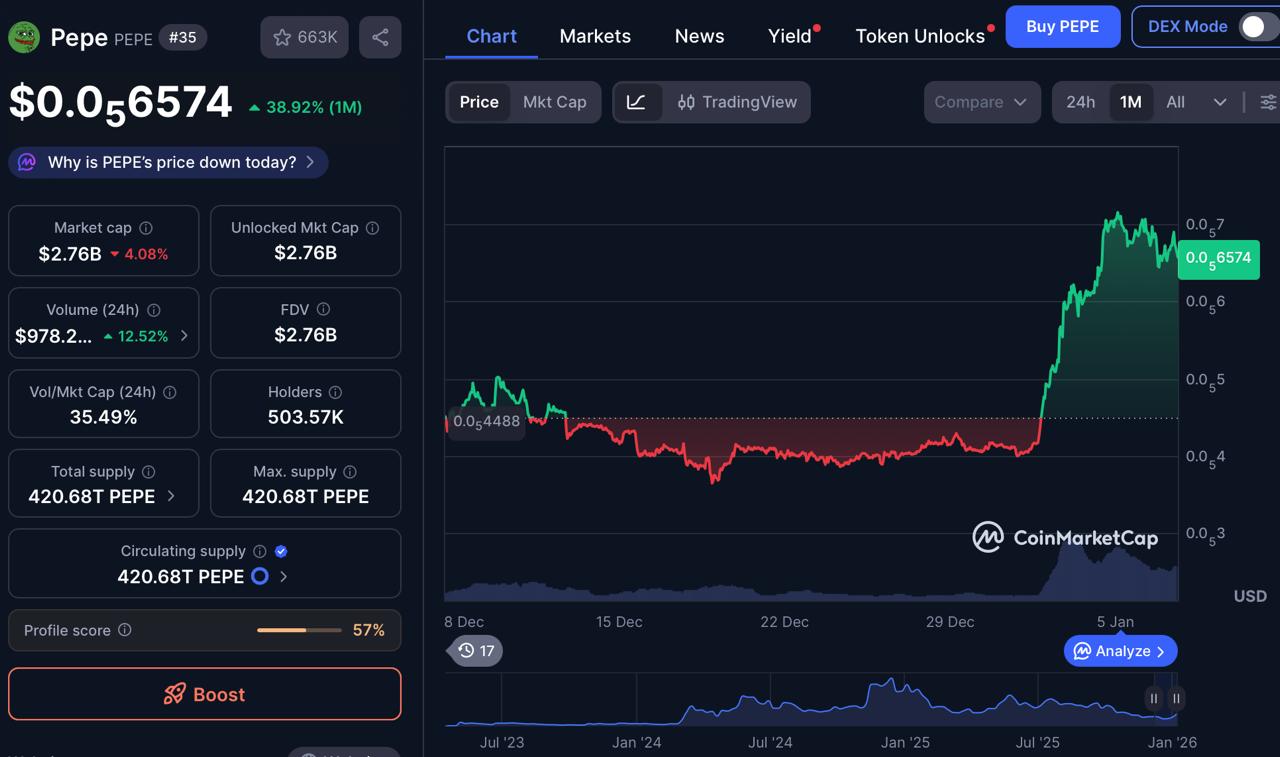Click the clock history badge showing 17
Screen dimensions: 1280x757
[x=474, y=650]
